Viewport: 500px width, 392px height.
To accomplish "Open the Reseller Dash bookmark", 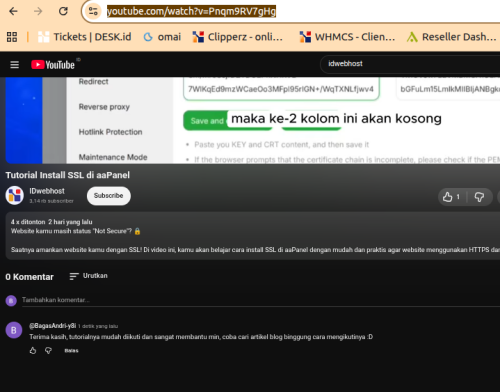I will pos(451,37).
